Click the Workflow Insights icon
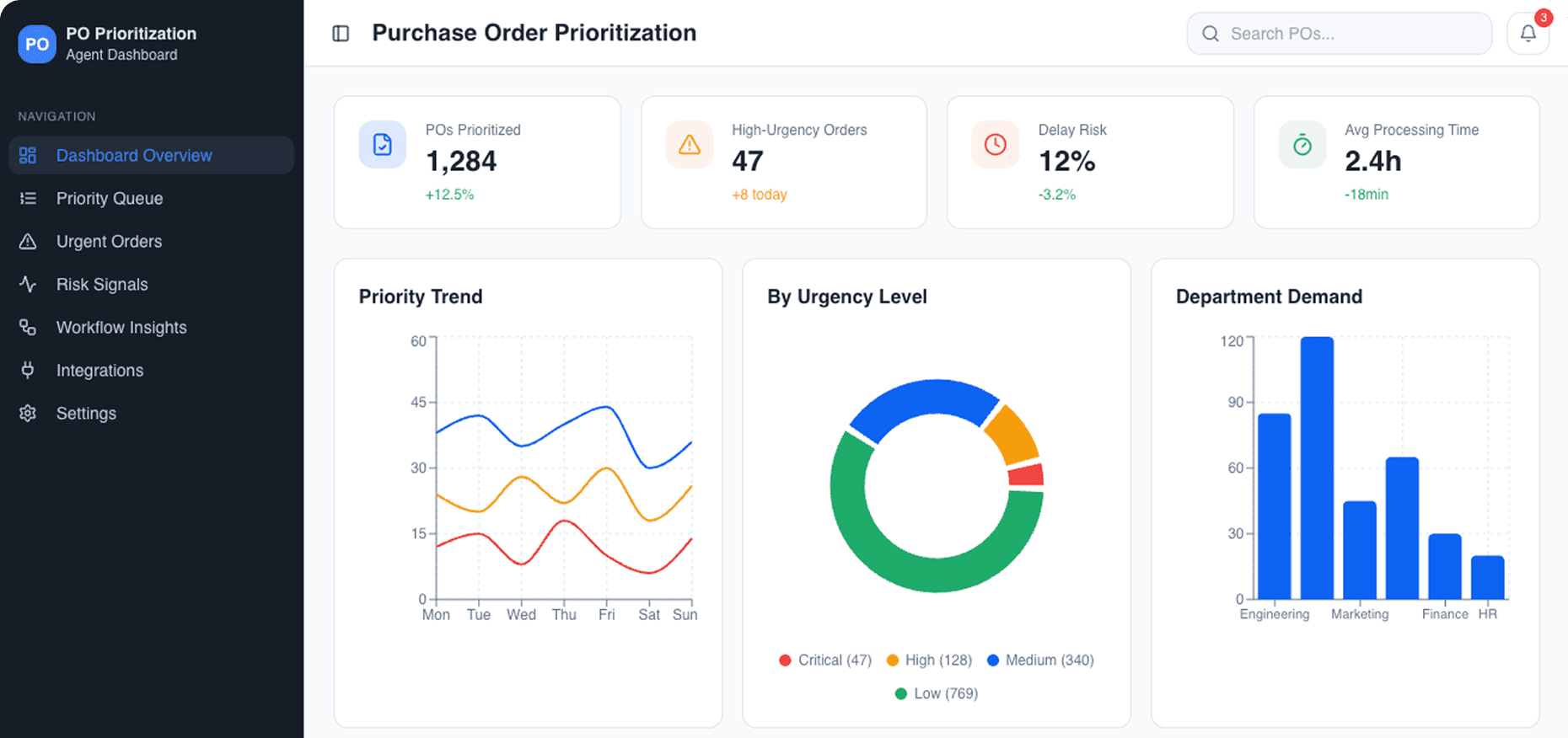Screen dimensions: 1568x738 (28, 327)
